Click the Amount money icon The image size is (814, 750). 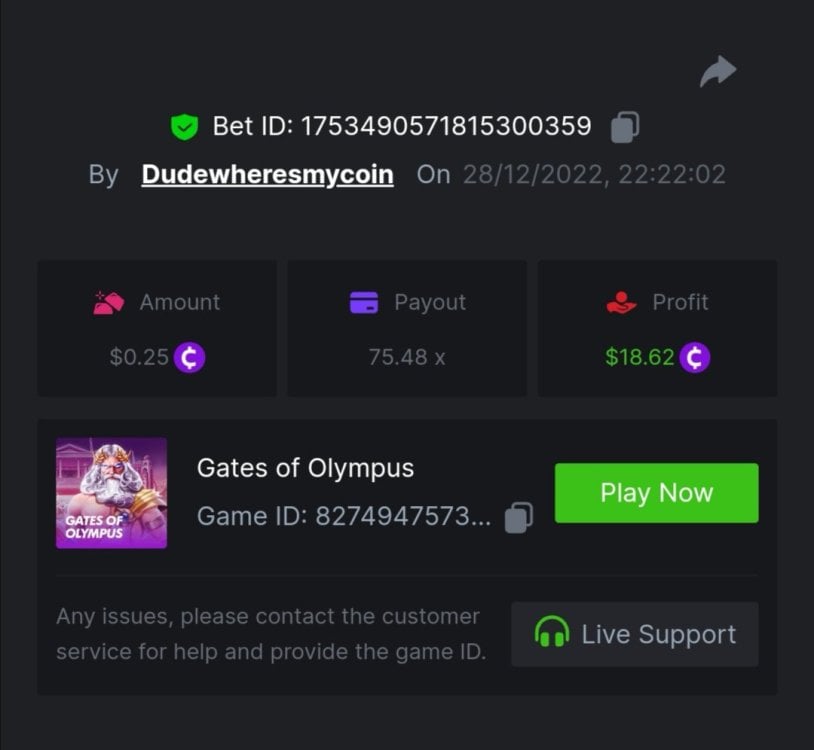click(108, 302)
